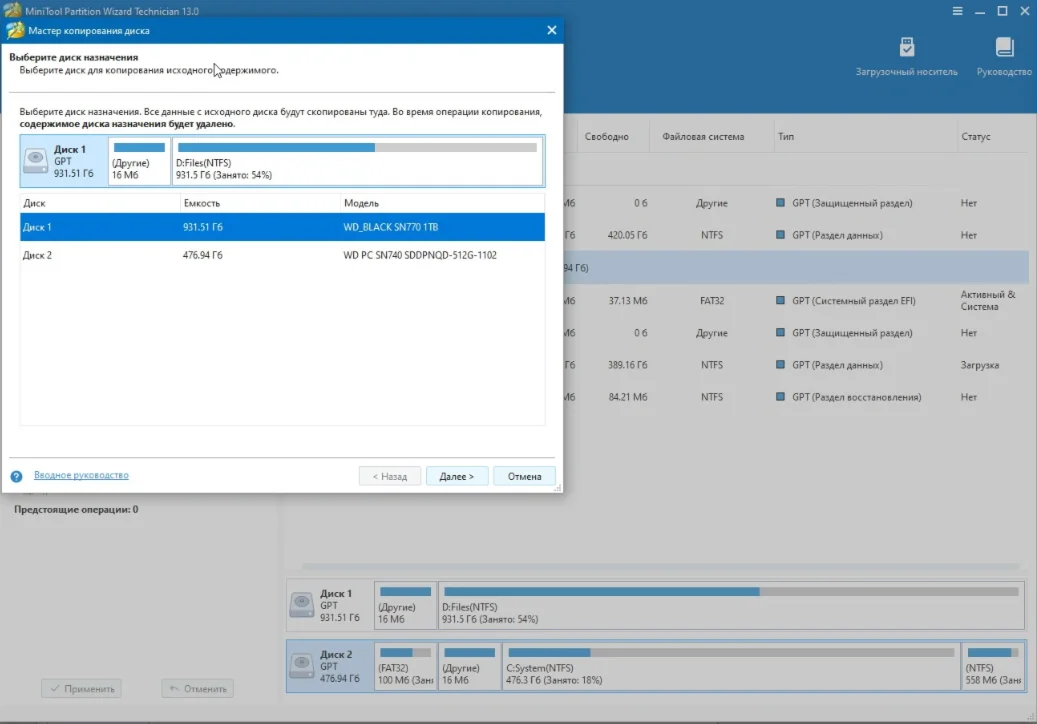1037x724 pixels.
Task: Click the Применить button
Action: tap(80, 688)
